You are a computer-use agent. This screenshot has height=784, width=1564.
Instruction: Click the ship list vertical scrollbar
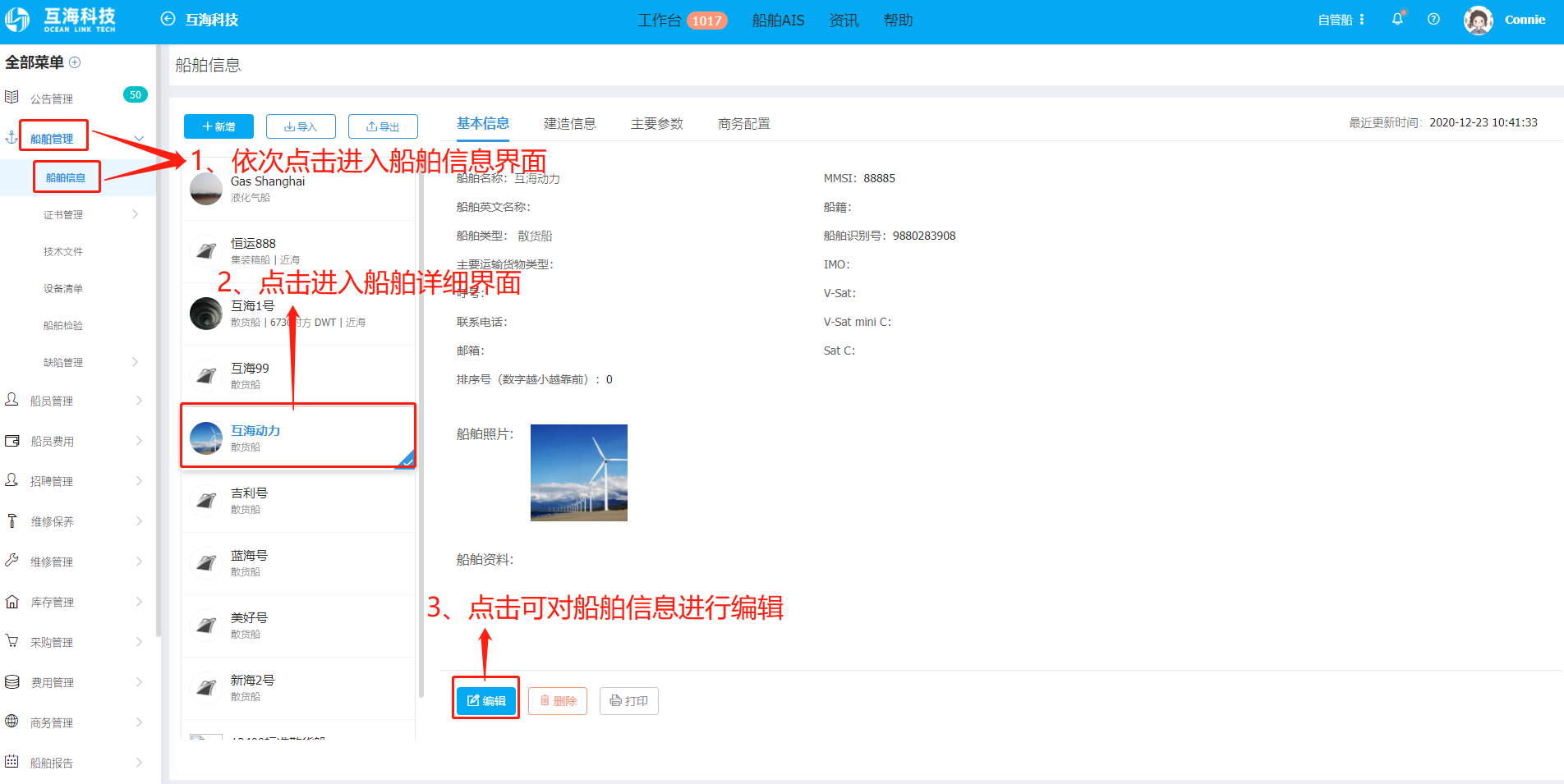coord(421,427)
